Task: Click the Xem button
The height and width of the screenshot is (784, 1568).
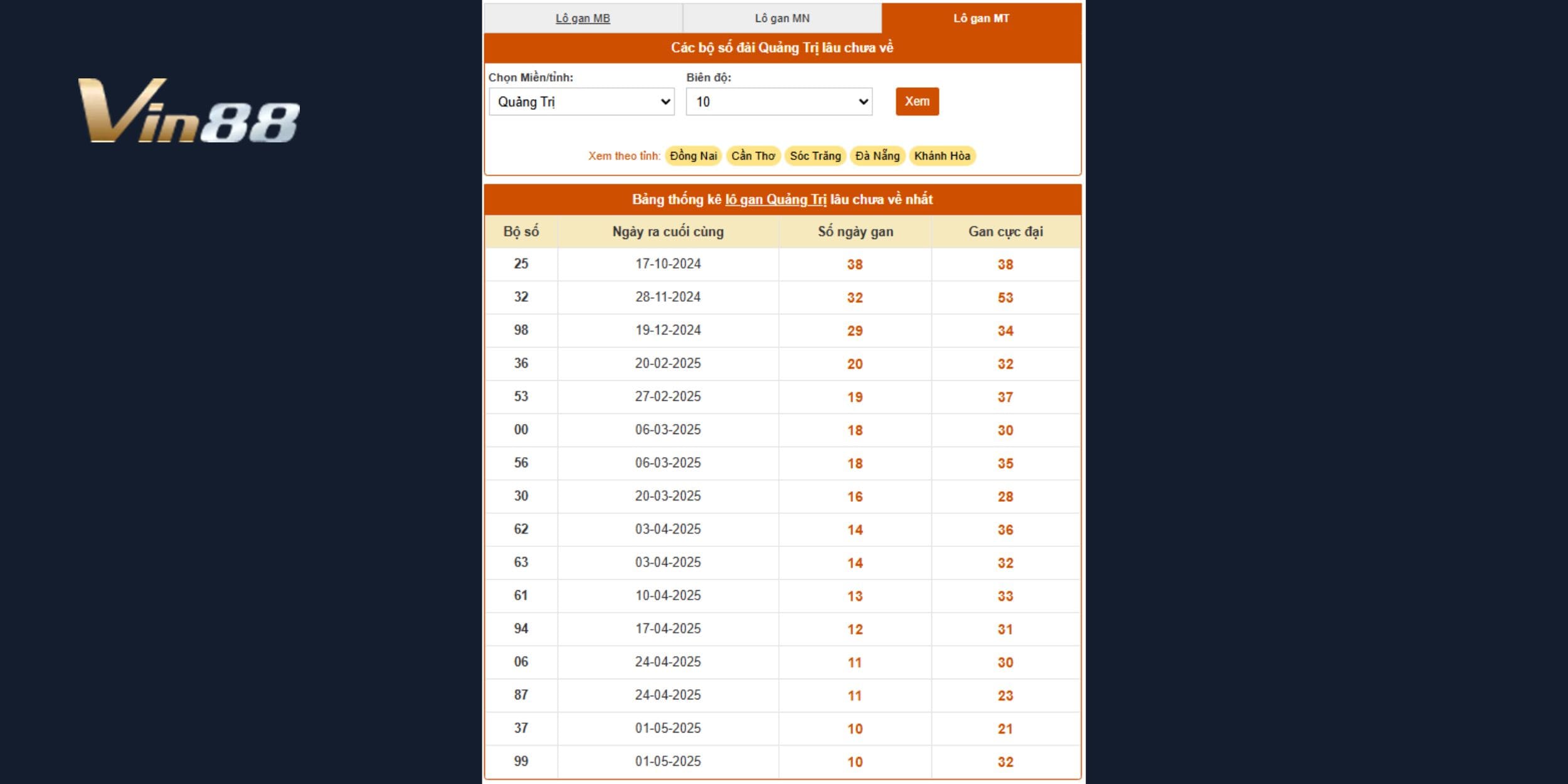Action: [917, 102]
